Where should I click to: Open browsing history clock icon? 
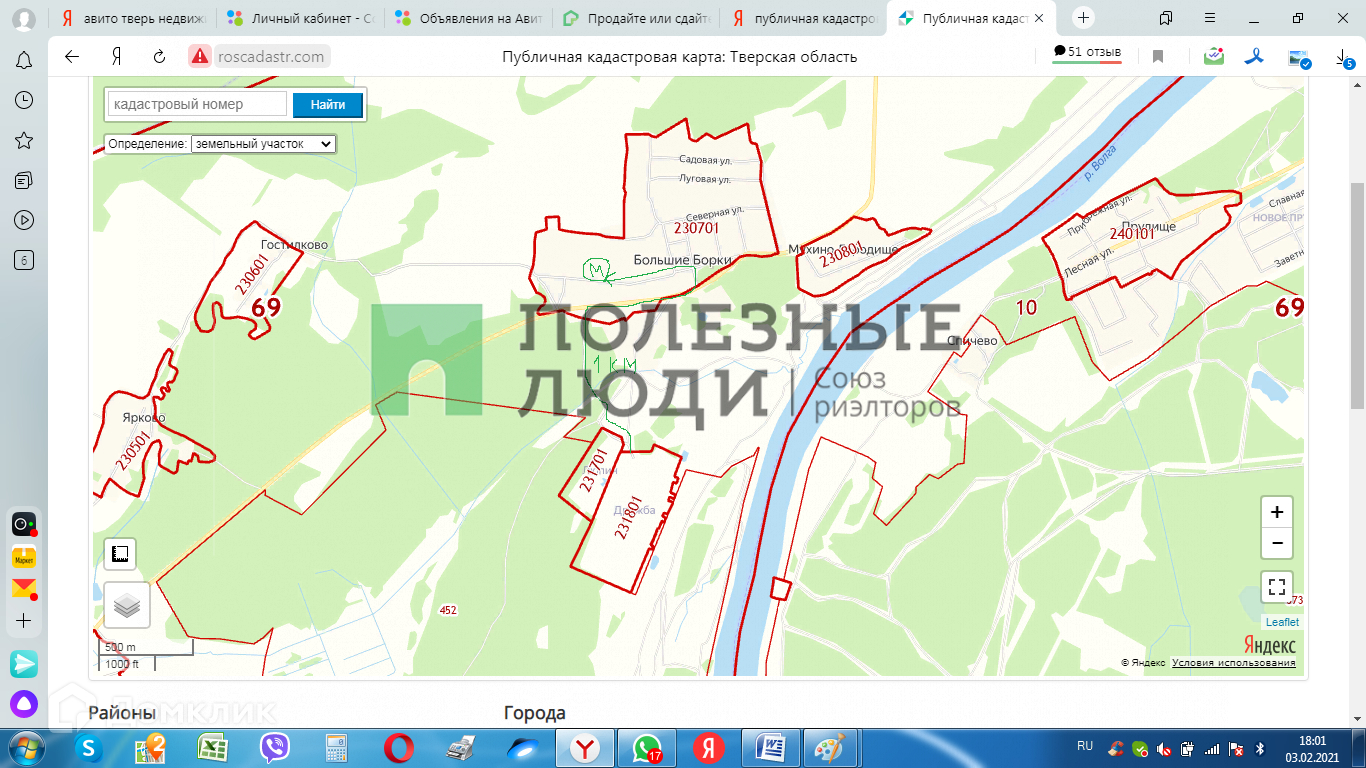[24, 100]
